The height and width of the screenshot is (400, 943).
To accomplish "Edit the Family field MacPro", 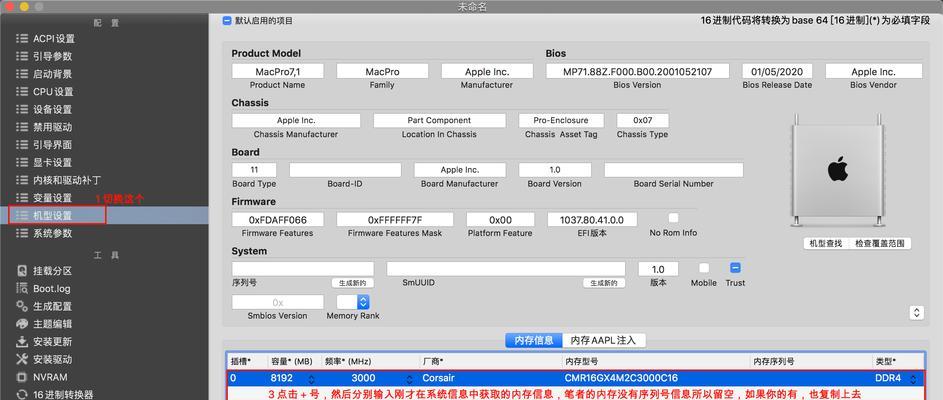I will point(382,71).
